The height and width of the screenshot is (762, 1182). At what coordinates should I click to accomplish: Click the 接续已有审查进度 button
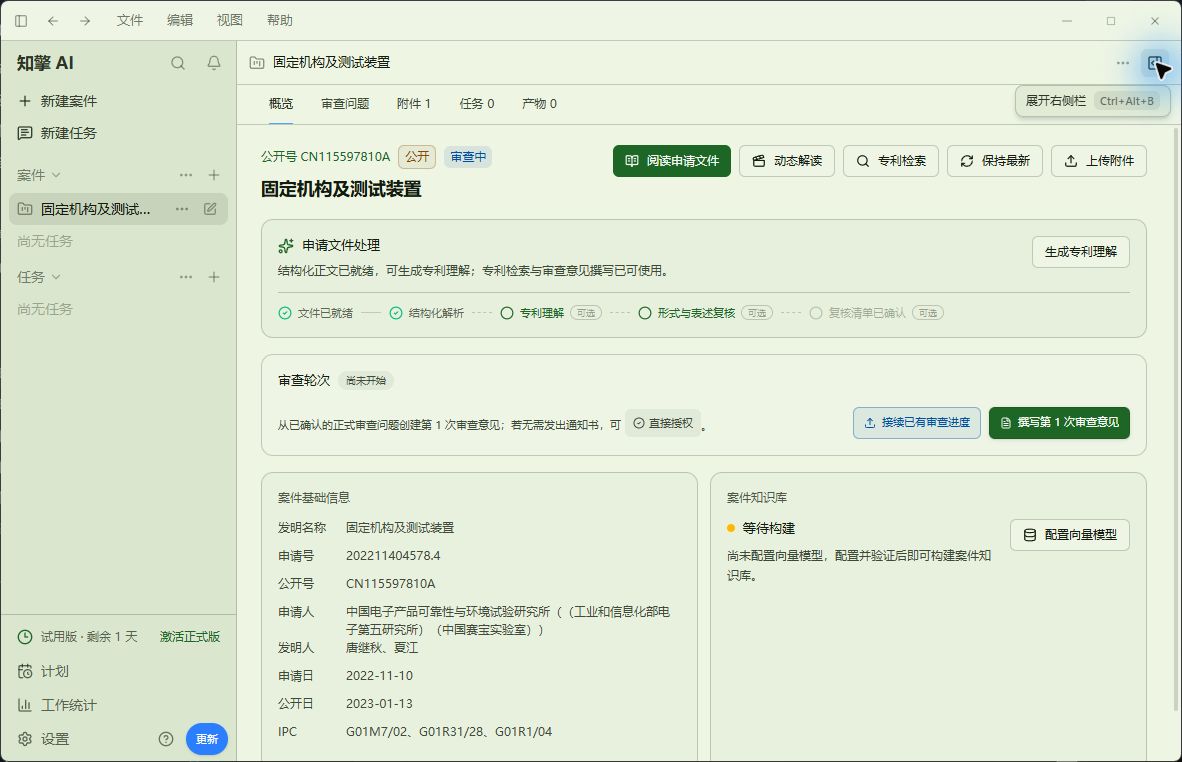coord(917,423)
